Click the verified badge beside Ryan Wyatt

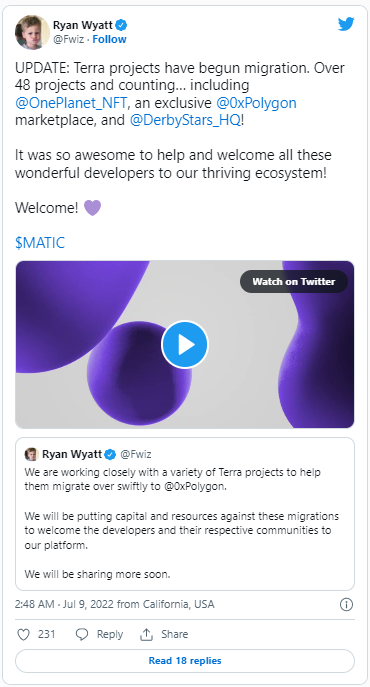click(122, 25)
